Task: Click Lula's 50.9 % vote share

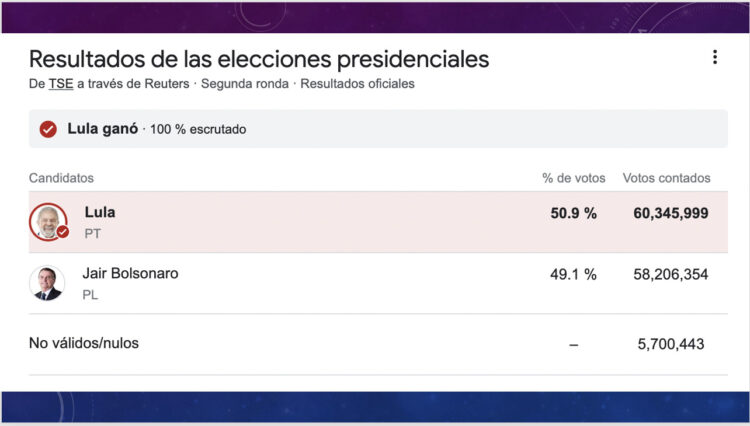Action: (573, 213)
